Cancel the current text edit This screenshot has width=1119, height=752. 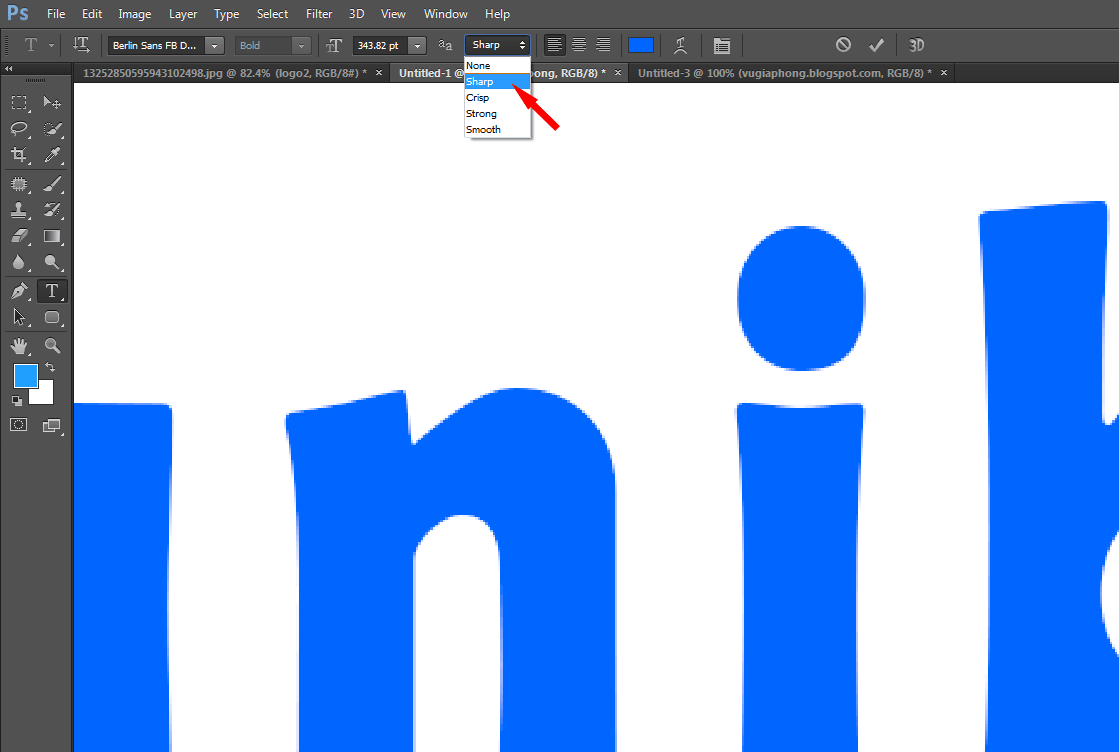(x=843, y=45)
